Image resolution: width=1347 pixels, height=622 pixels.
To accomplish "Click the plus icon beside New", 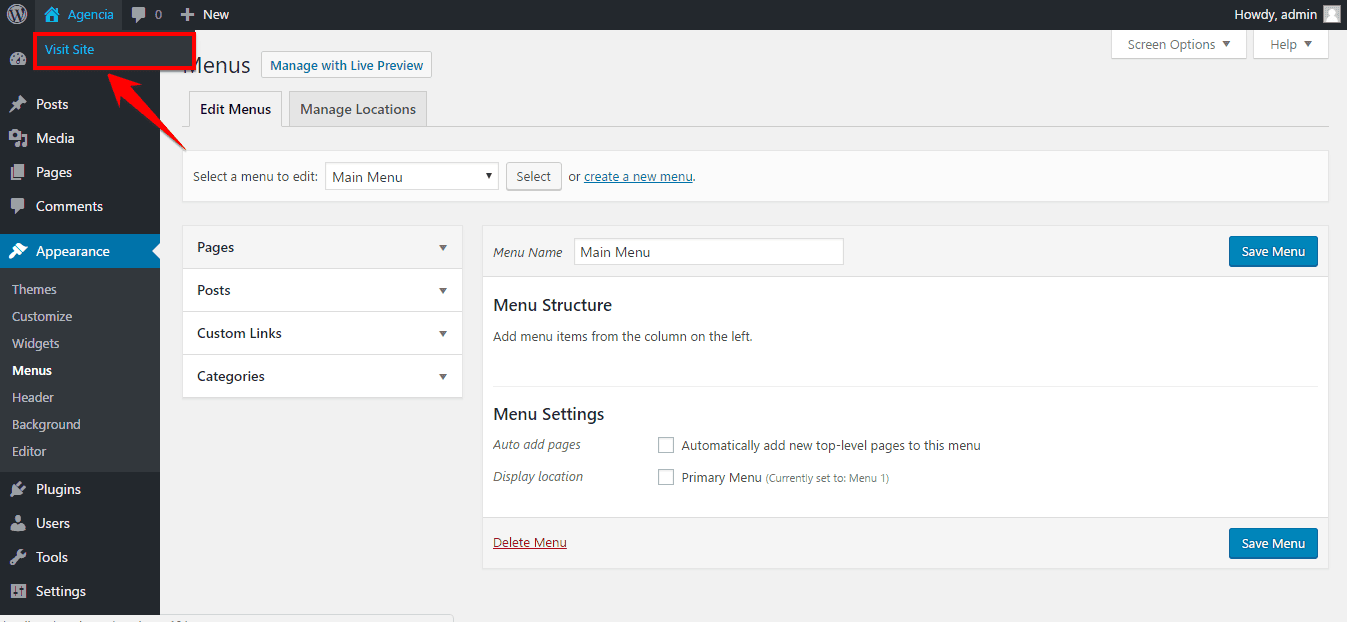I will point(187,14).
